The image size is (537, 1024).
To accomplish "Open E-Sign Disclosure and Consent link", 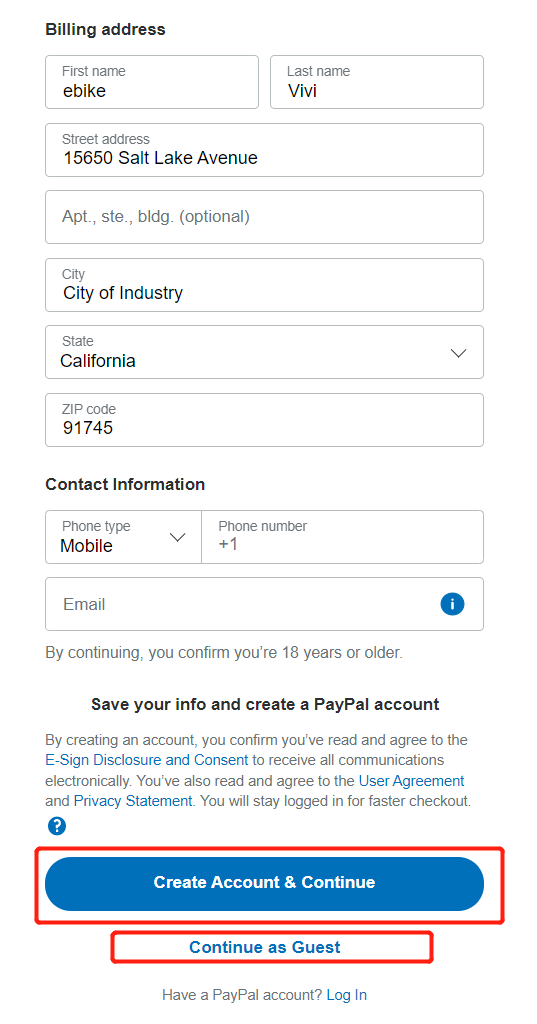I will click(x=147, y=761).
